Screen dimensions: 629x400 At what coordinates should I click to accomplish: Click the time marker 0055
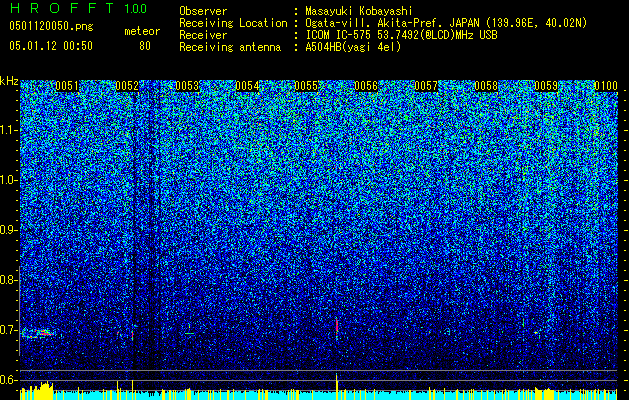(306, 86)
